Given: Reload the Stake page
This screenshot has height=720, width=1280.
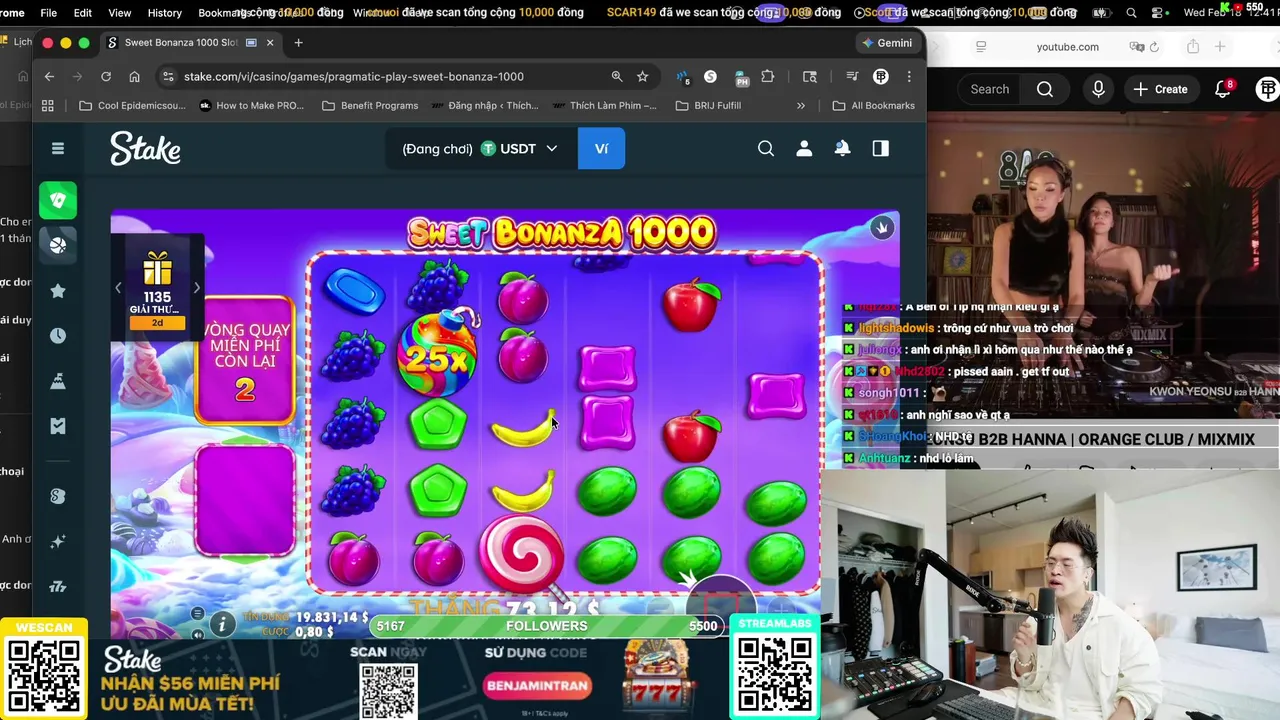Looking at the screenshot, I should pos(106,76).
